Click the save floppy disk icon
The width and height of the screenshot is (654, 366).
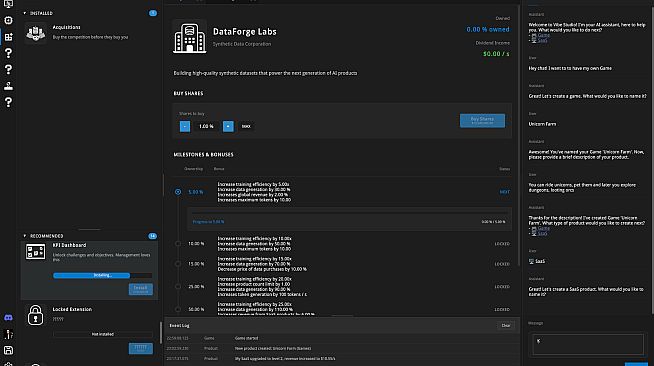coord(8,350)
